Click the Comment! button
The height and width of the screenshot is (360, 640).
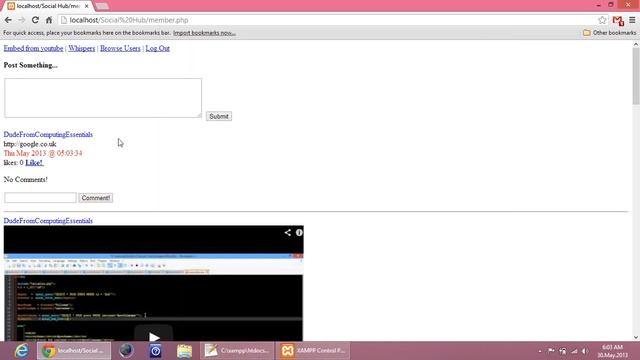click(96, 198)
